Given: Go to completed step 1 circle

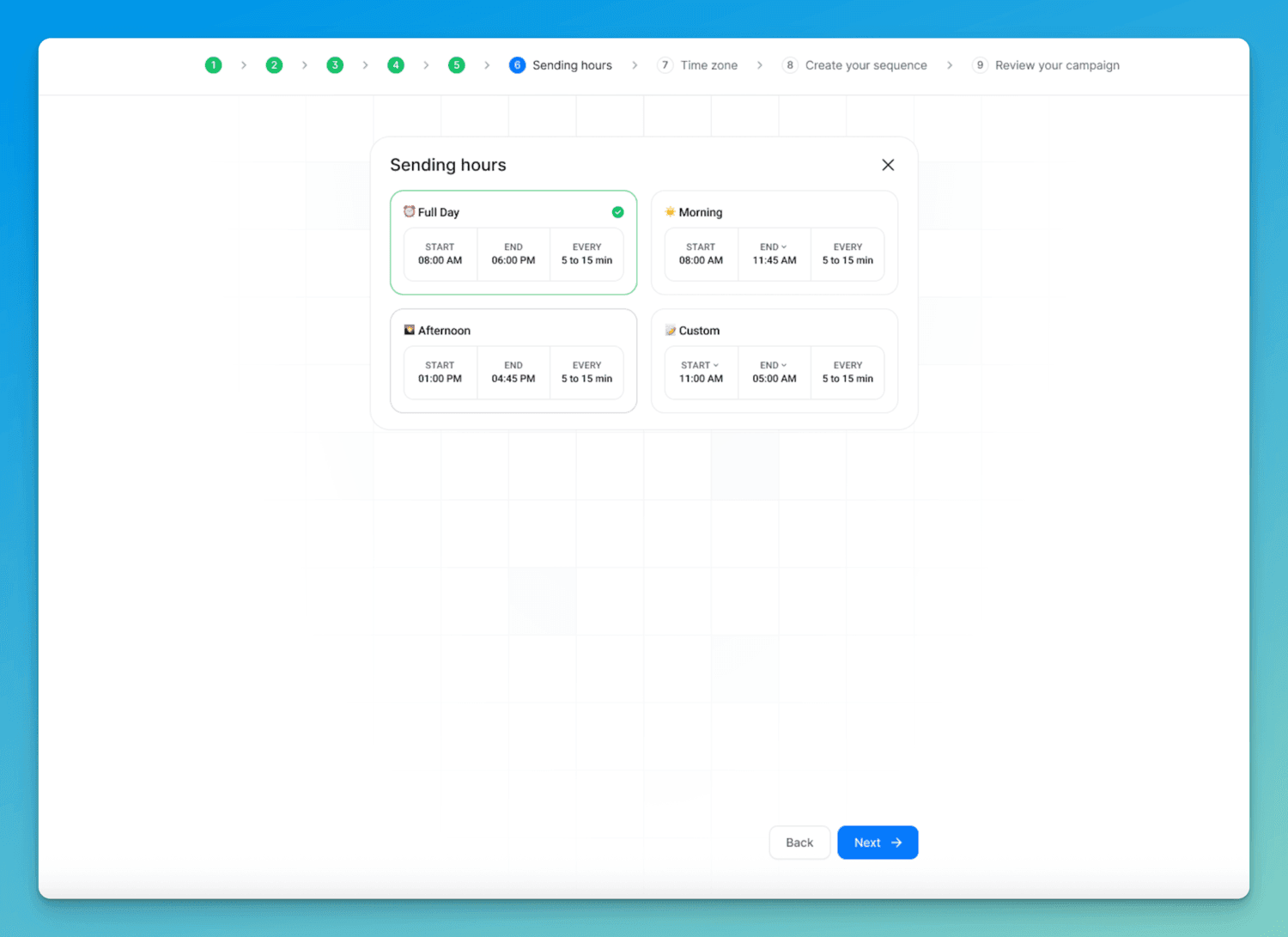Looking at the screenshot, I should click(213, 65).
